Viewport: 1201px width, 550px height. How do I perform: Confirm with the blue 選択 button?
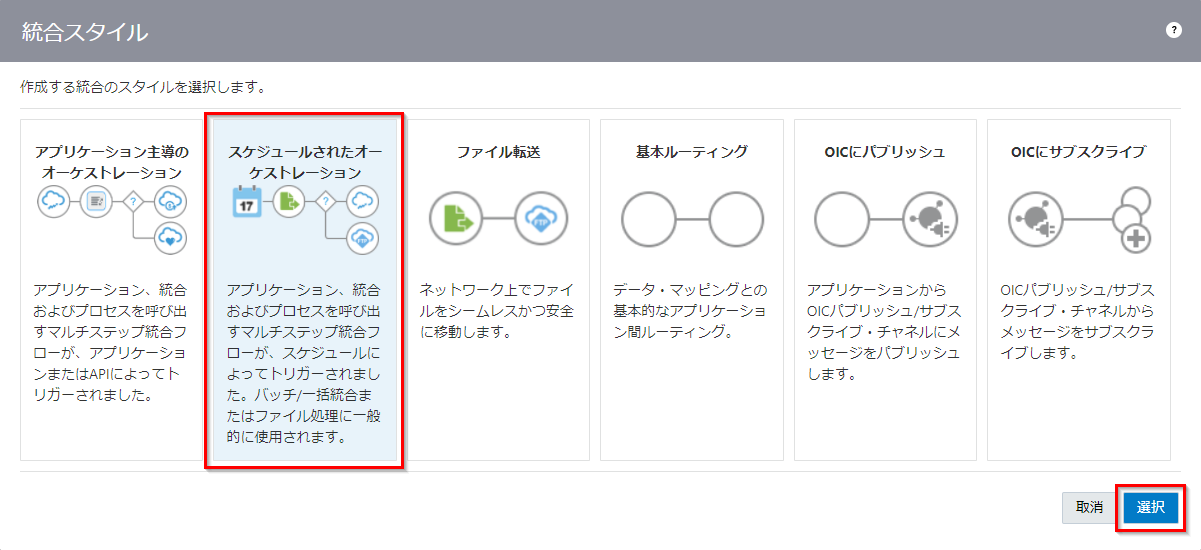(x=1150, y=507)
